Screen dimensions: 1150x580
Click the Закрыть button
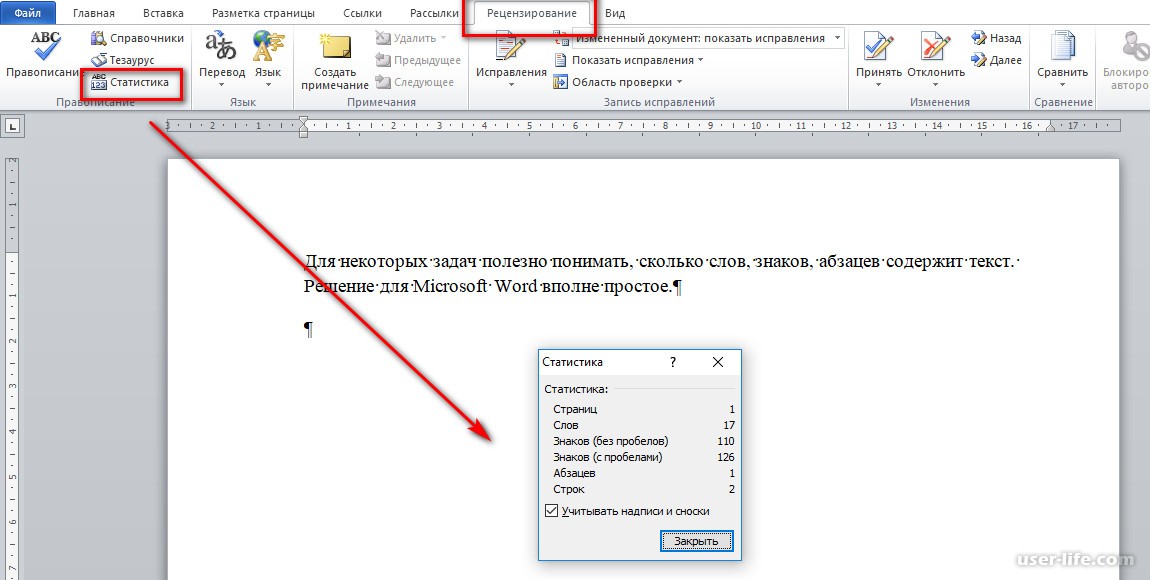(696, 542)
